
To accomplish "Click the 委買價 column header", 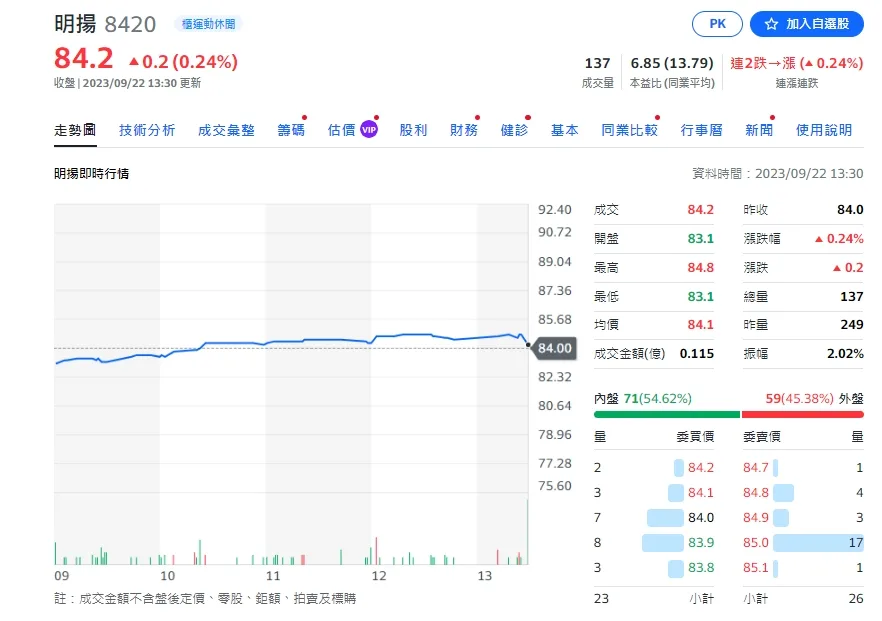I will [x=695, y=436].
